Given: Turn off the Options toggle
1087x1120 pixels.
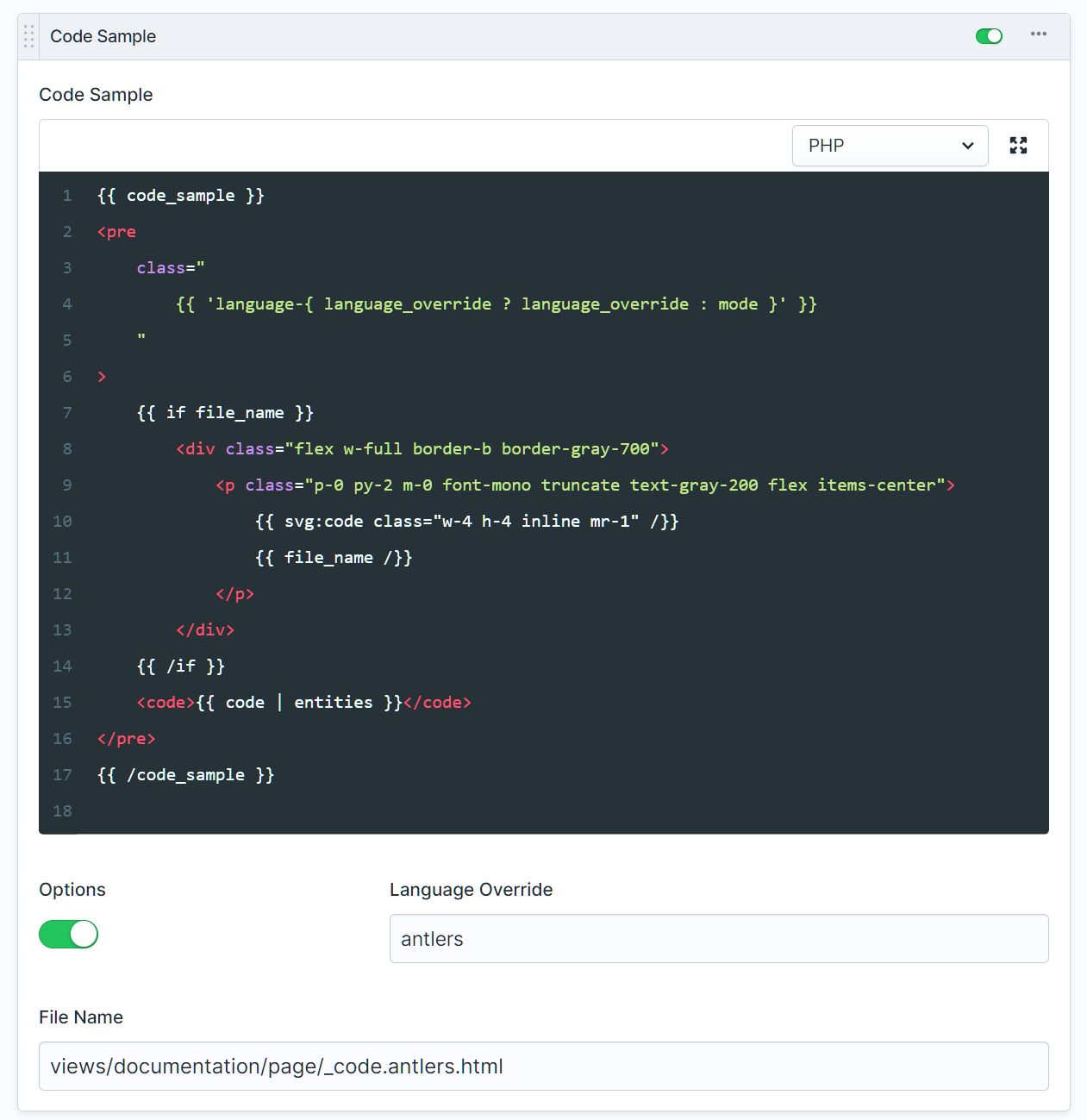Looking at the screenshot, I should (x=68, y=934).
